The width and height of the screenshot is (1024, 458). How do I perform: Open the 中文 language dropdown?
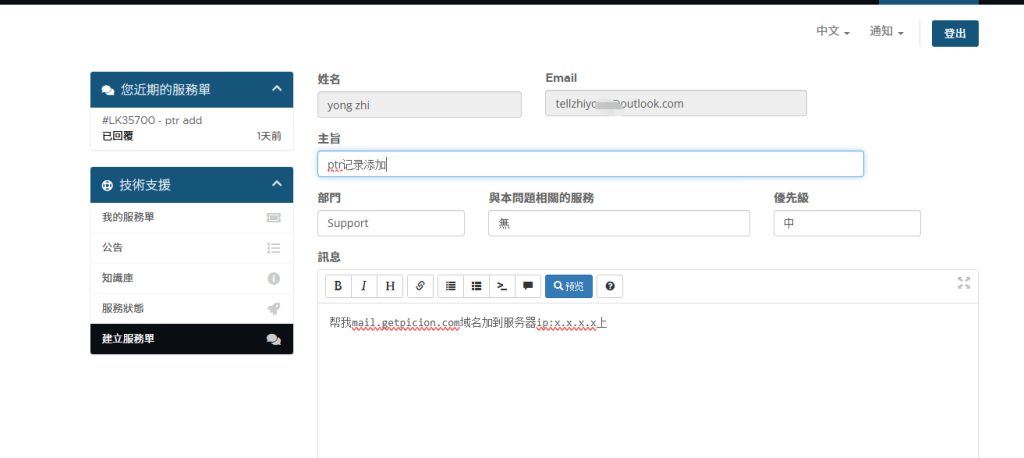pos(832,32)
